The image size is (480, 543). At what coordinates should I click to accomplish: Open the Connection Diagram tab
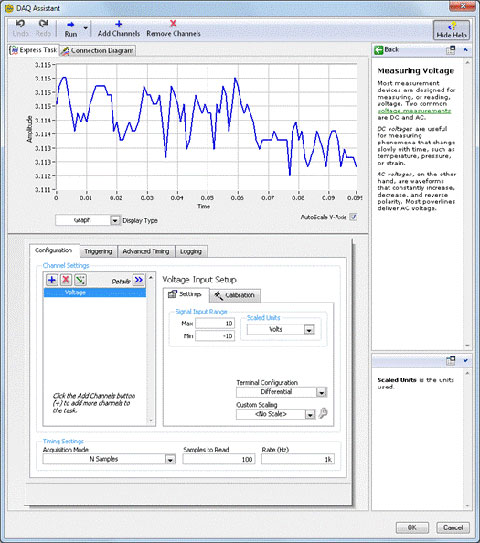pyautogui.click(x=97, y=51)
